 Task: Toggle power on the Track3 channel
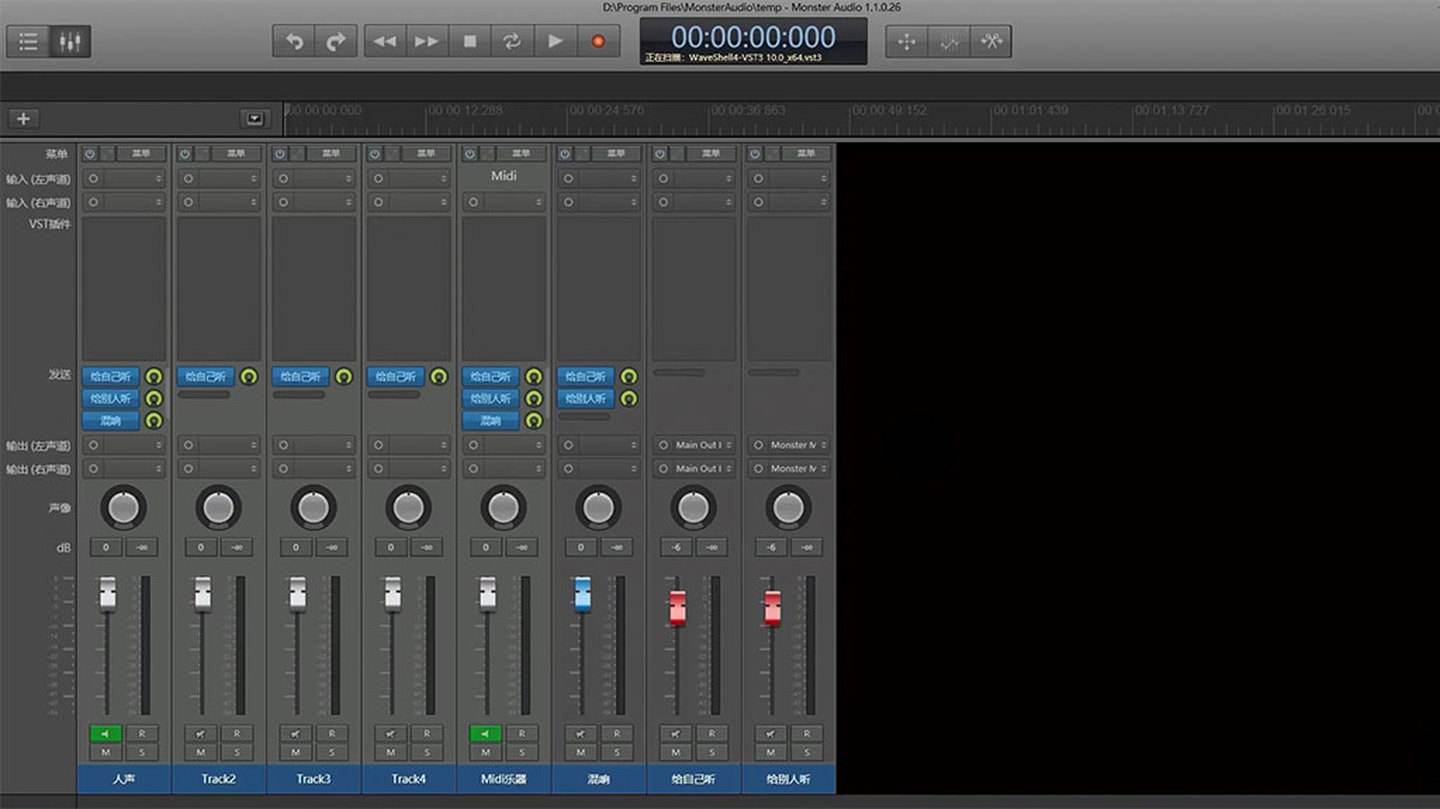(x=280, y=153)
